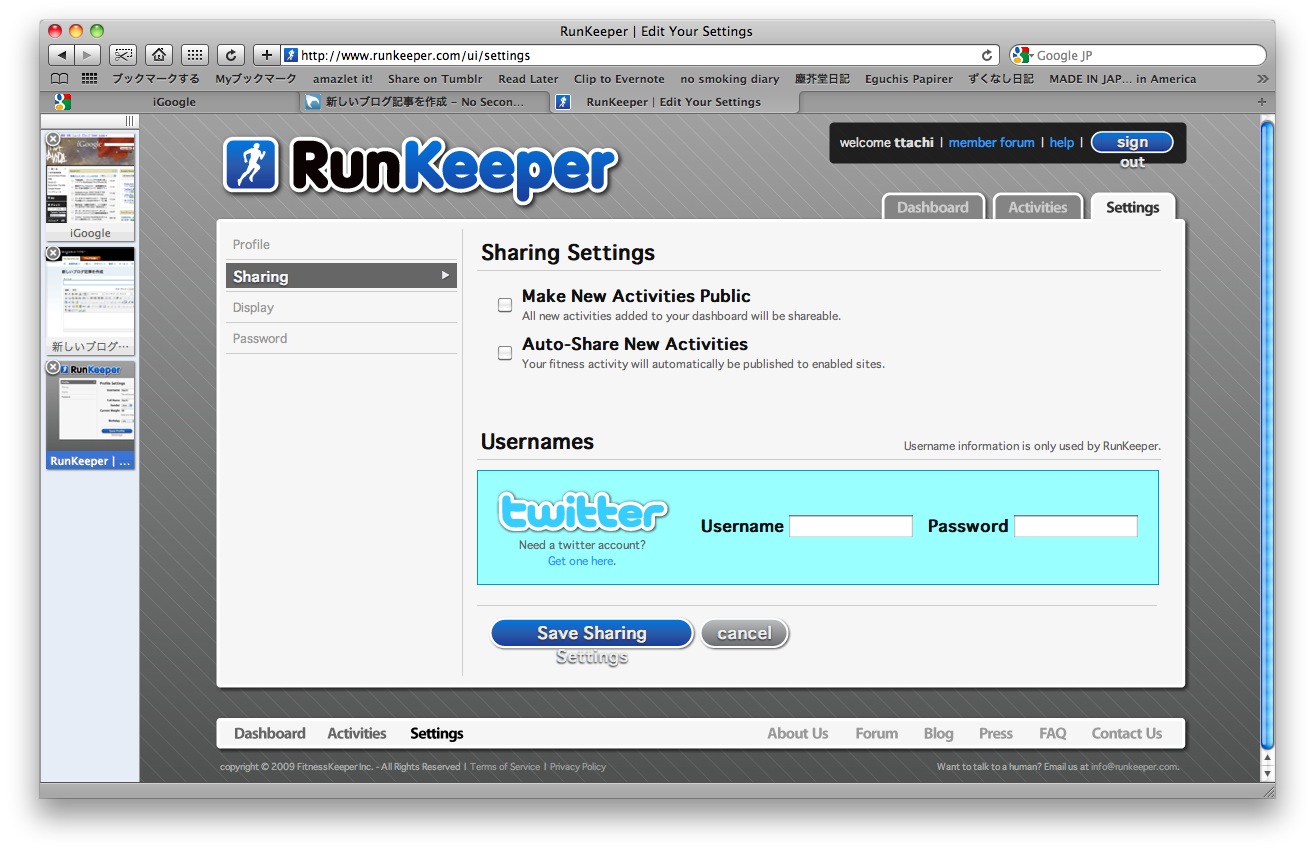
Task: Focus the Twitter Username field
Action: 851,526
